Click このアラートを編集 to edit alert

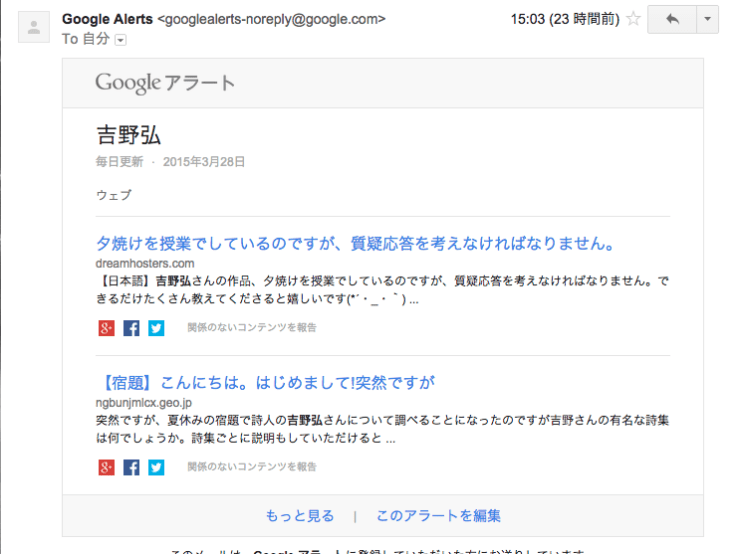(x=438, y=516)
